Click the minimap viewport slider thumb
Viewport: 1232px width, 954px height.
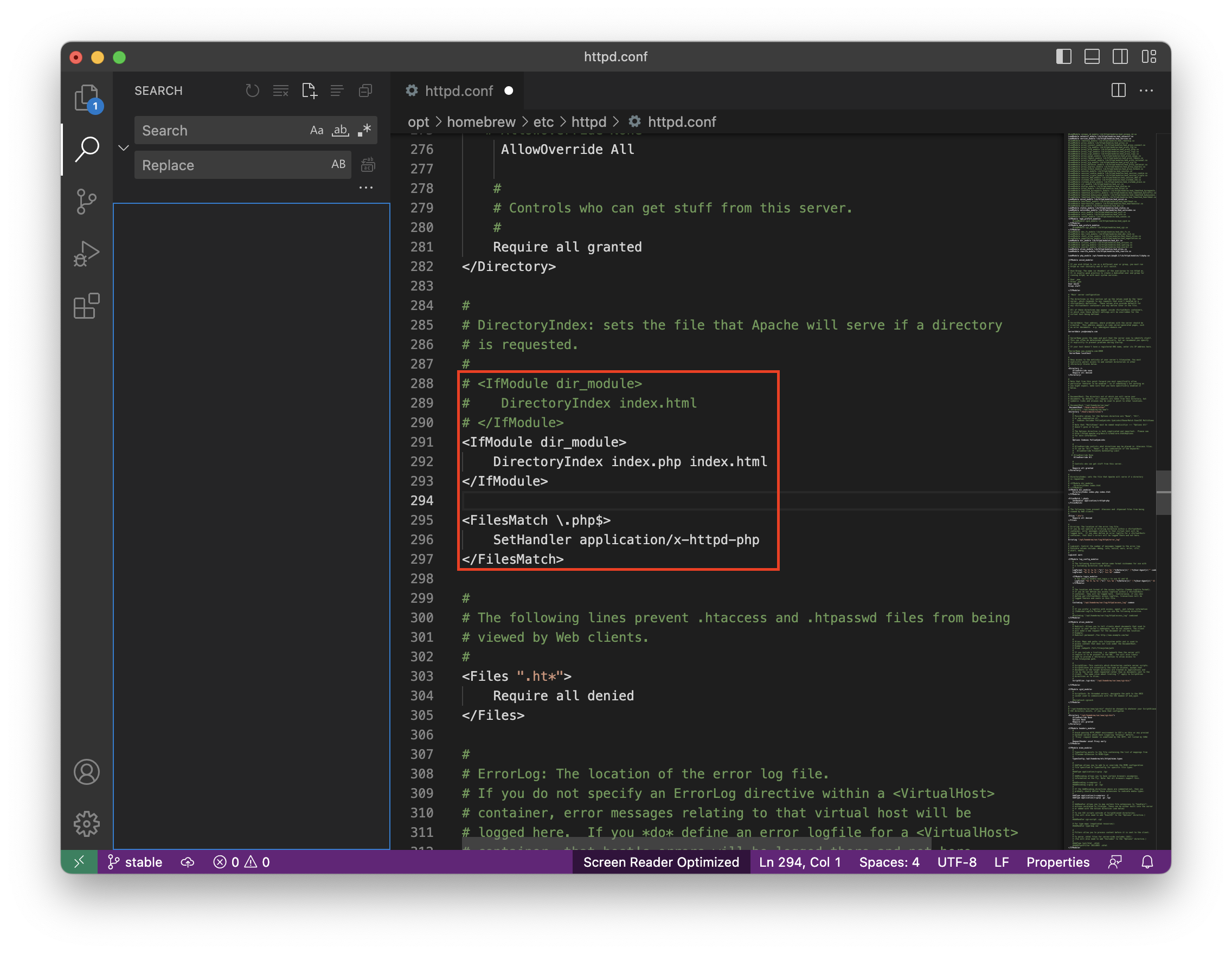1163,492
